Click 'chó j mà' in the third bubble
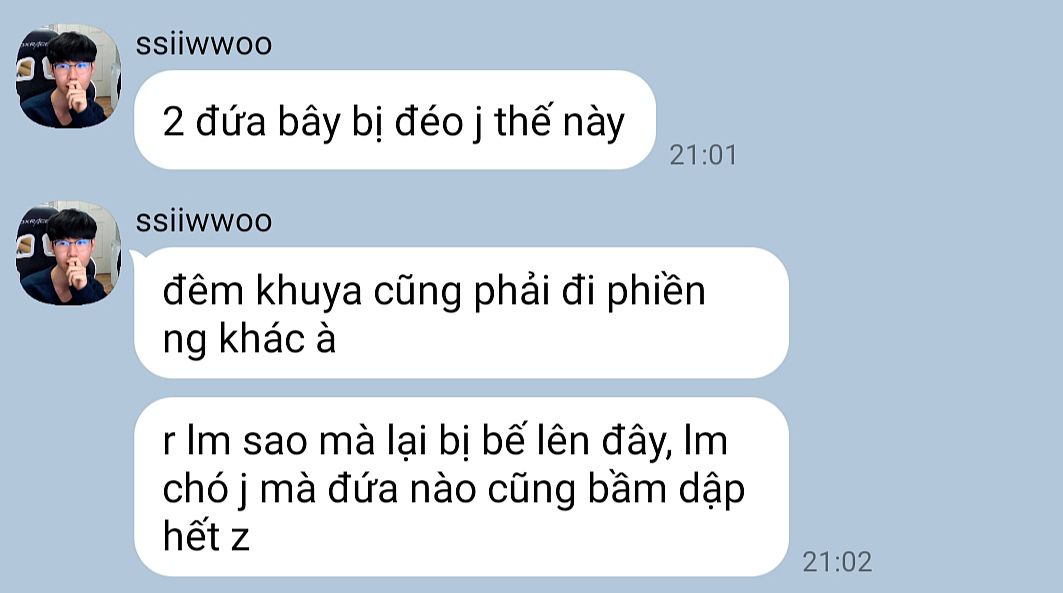 (x=239, y=489)
